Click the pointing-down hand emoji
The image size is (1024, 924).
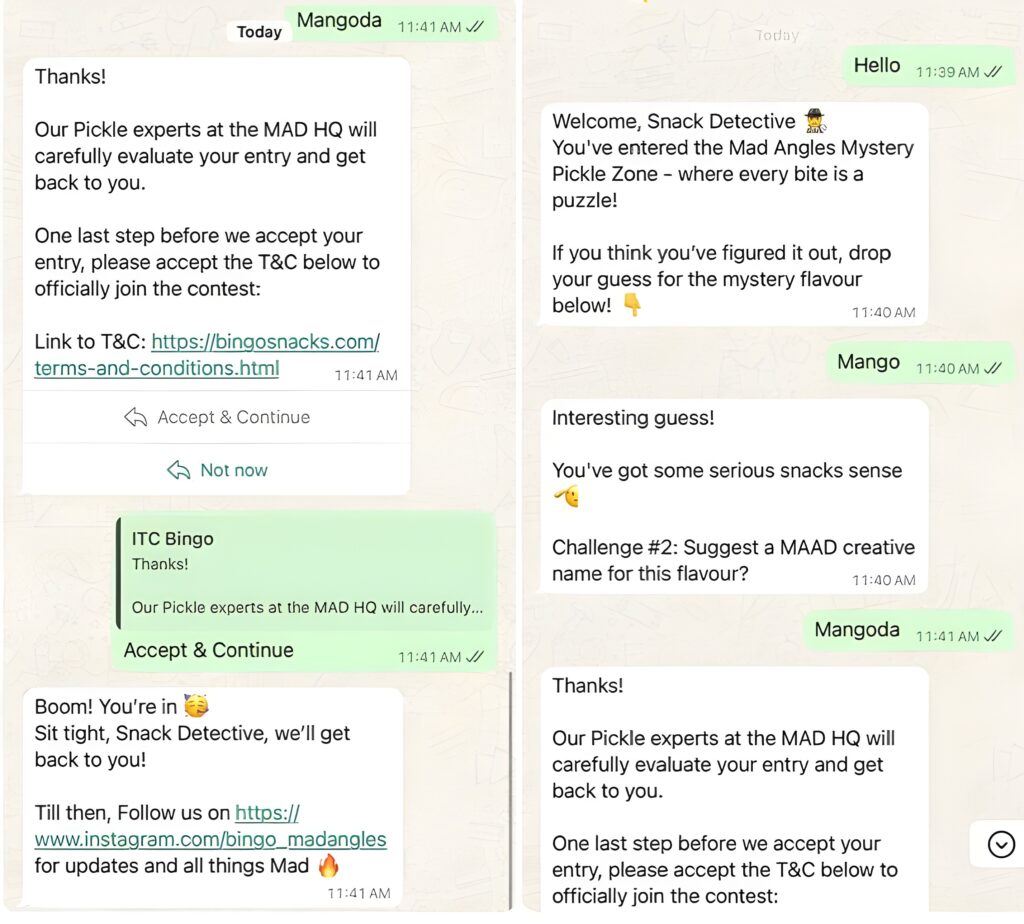(632, 305)
